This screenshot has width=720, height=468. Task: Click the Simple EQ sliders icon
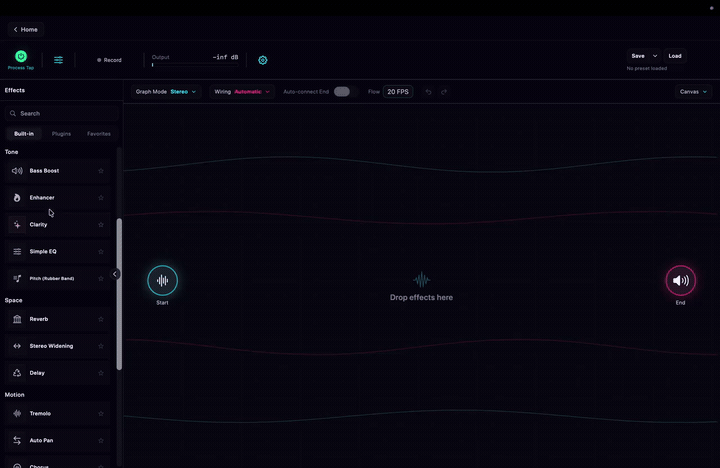pos(17,252)
